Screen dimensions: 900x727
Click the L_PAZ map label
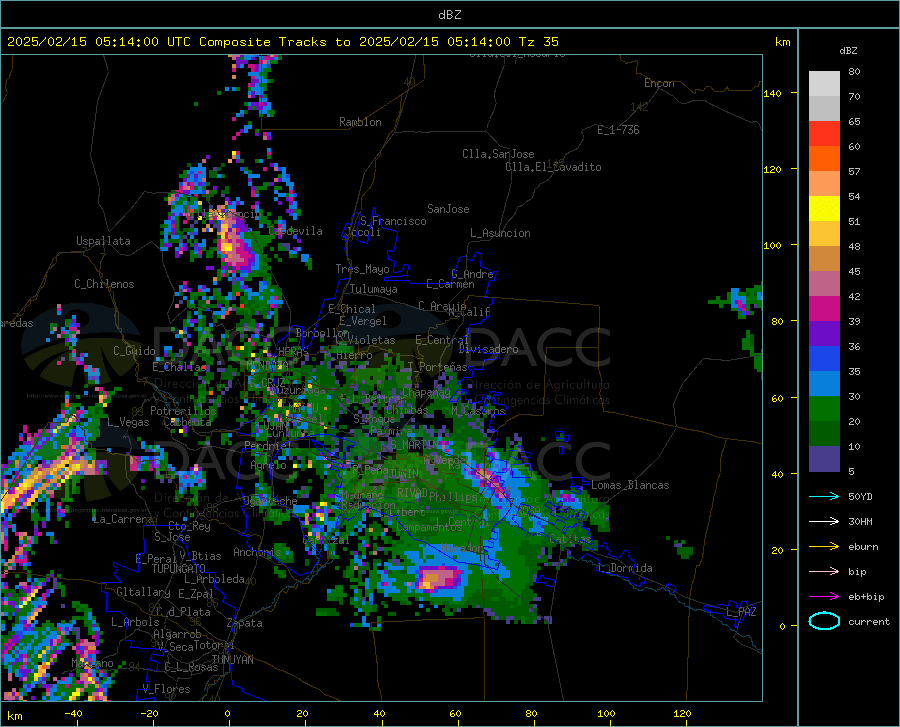coord(741,612)
